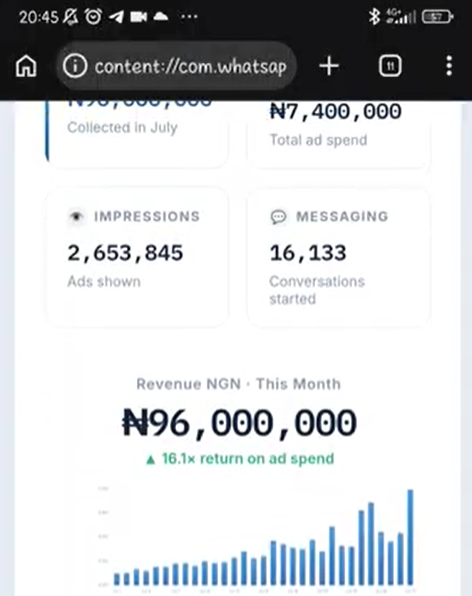
Task: Open the site info icon in address bar
Action: (75, 66)
